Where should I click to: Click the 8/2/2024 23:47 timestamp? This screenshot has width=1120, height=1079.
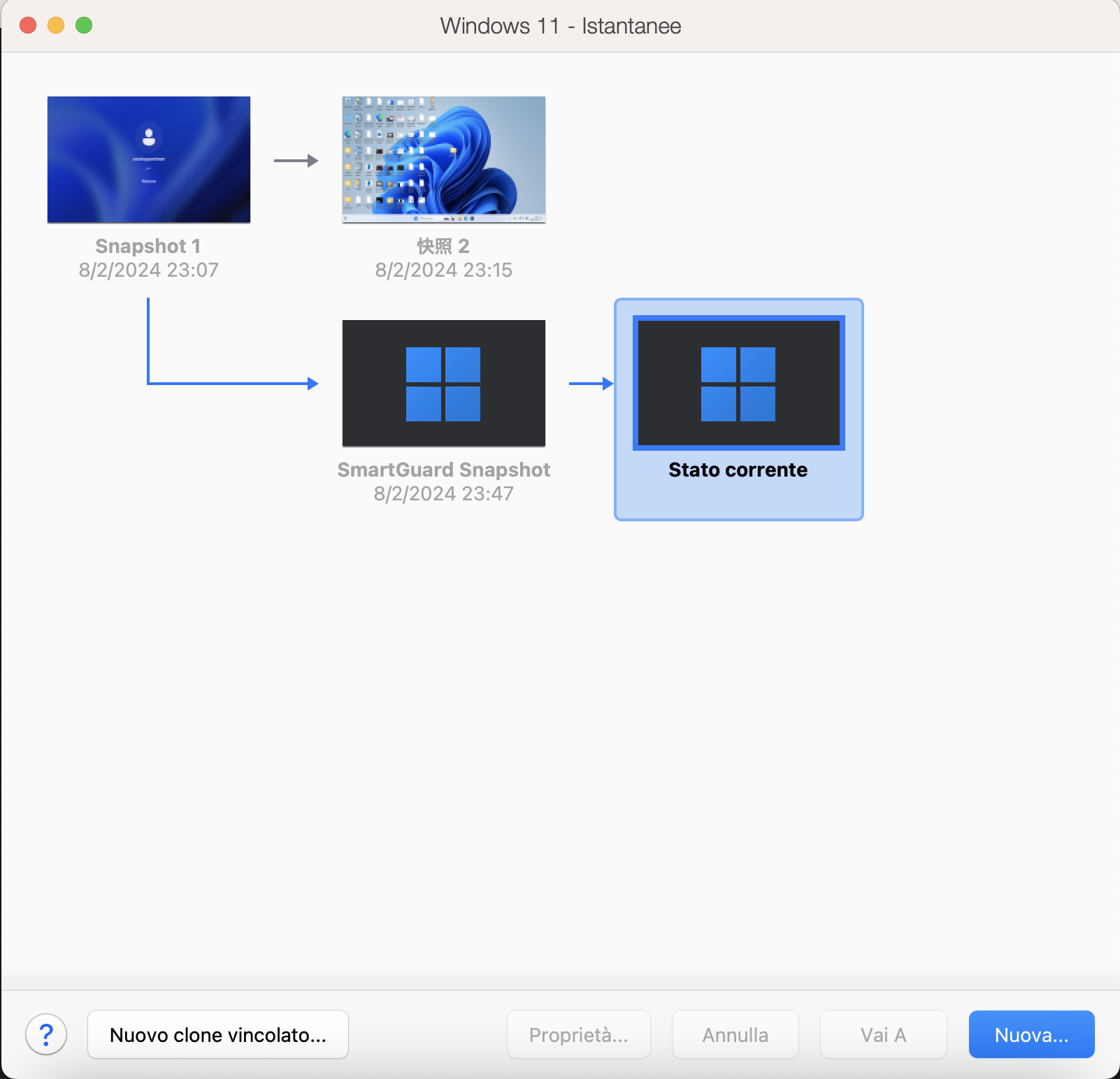coord(443,493)
